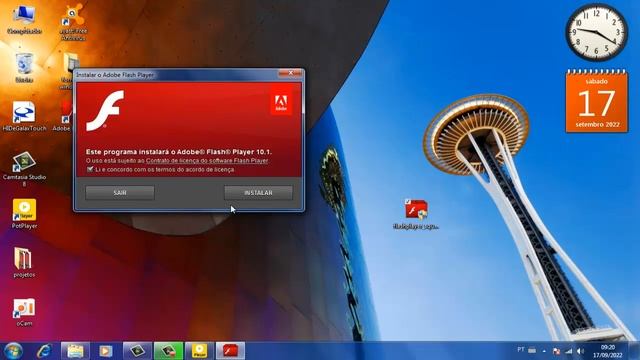Select the Recycle Bin desktop icon
Screen dimensions: 640x360
24,68
